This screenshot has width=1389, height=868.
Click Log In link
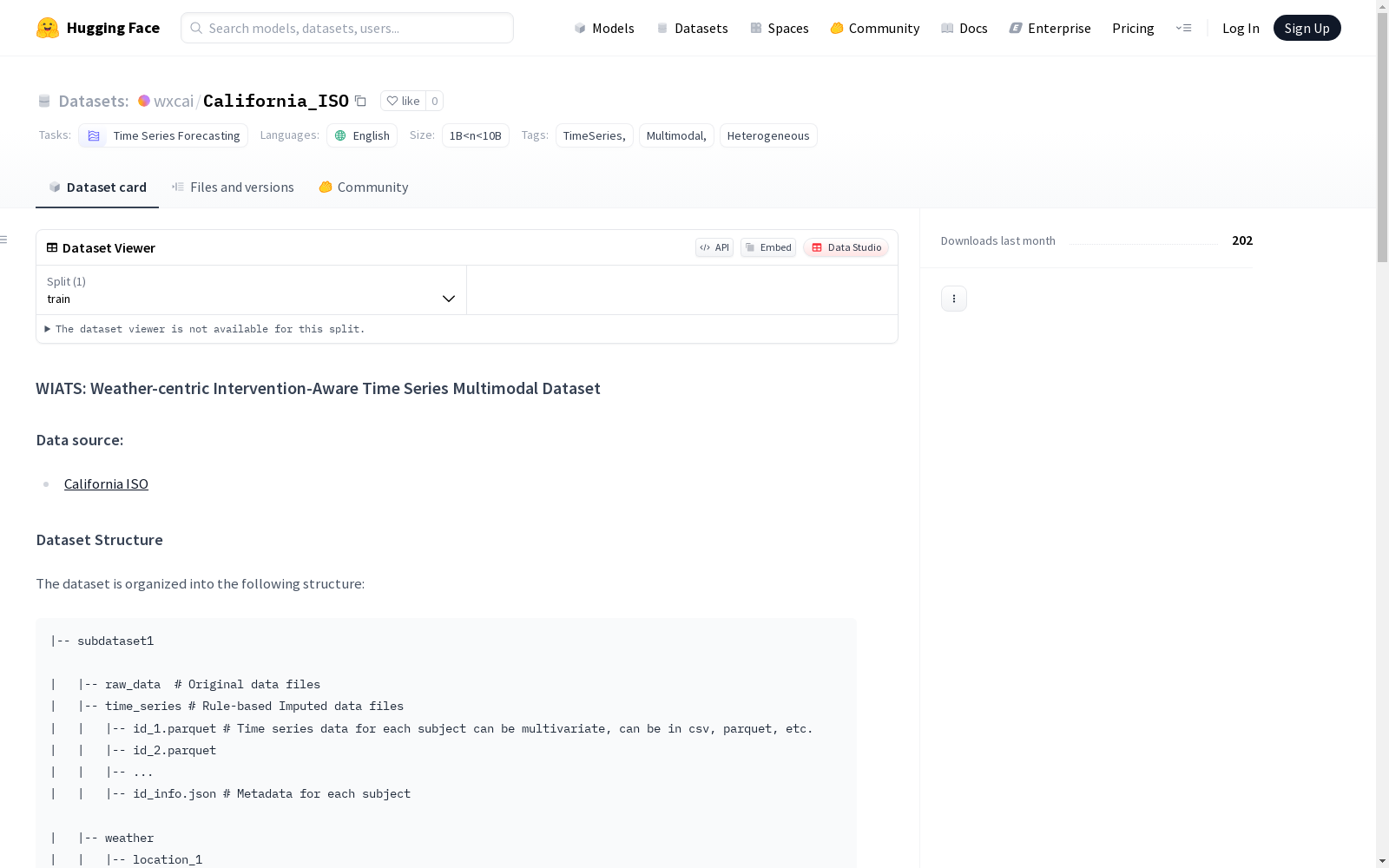[1241, 28]
